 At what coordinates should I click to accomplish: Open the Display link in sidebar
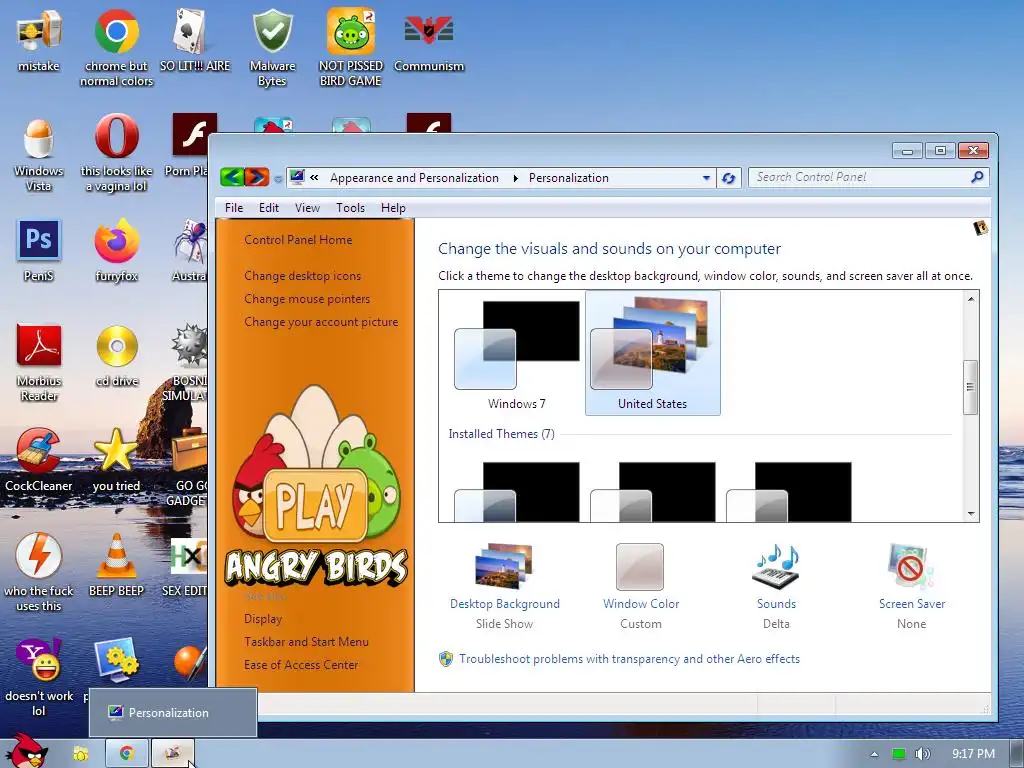pos(263,618)
